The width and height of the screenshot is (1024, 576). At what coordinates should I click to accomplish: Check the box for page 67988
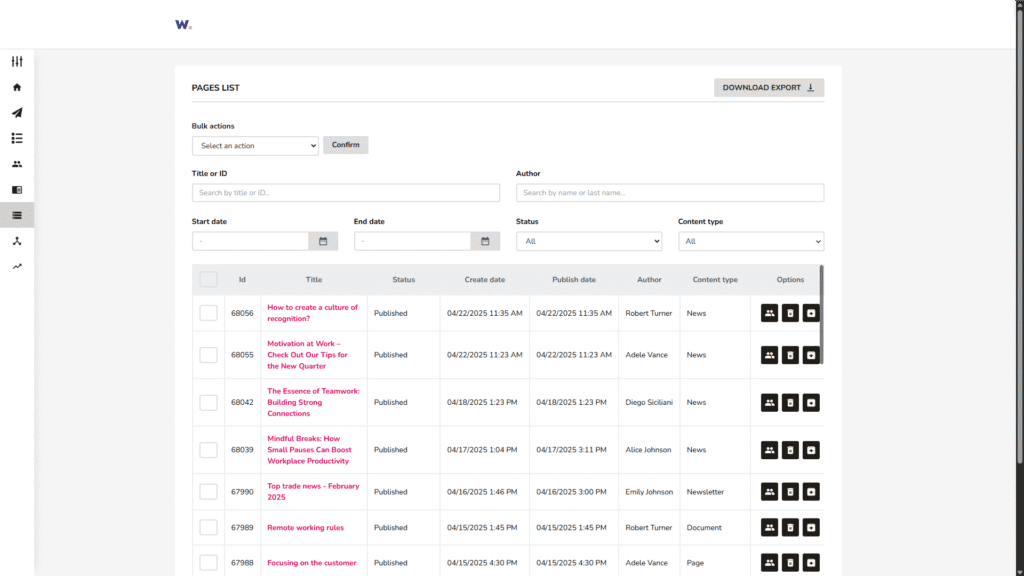(208, 563)
